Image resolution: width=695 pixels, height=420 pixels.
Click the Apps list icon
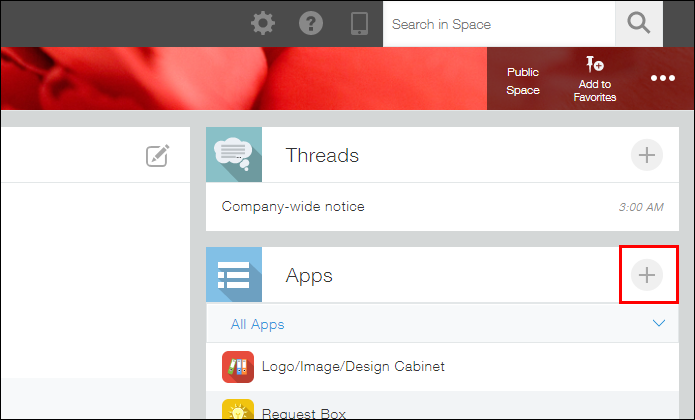click(x=234, y=275)
